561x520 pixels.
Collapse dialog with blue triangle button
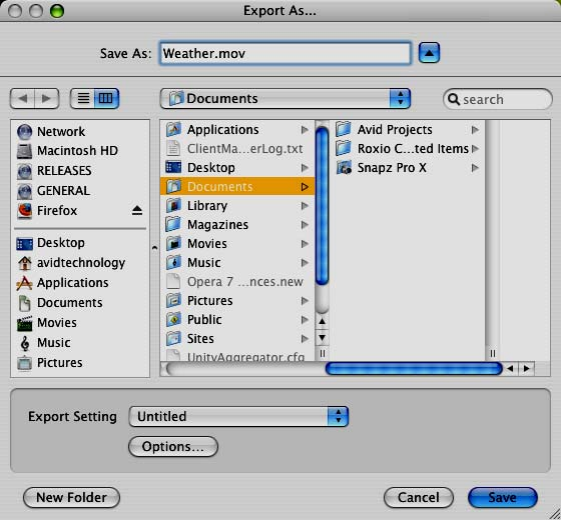tap(429, 53)
